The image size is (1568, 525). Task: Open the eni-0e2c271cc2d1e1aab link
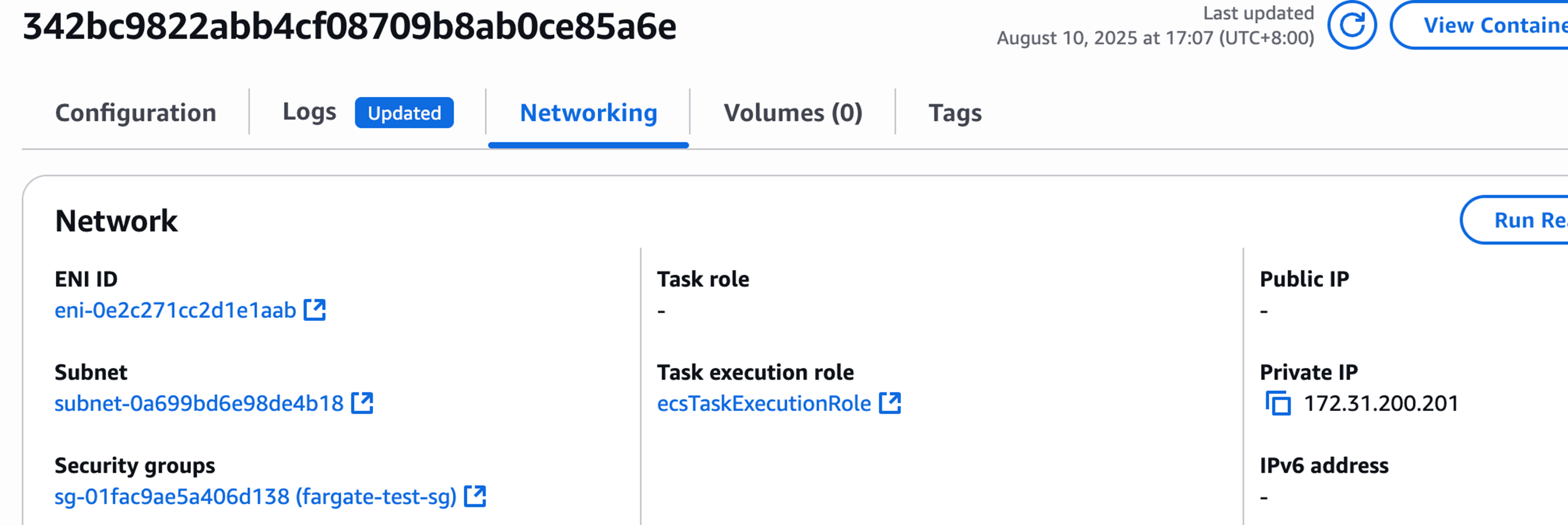click(176, 310)
